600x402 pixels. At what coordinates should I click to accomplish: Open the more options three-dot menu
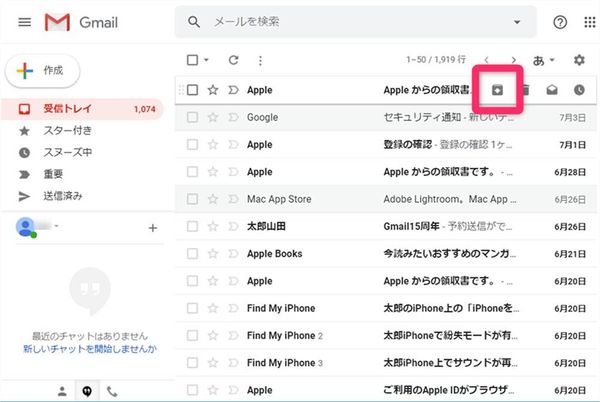[x=260, y=60]
